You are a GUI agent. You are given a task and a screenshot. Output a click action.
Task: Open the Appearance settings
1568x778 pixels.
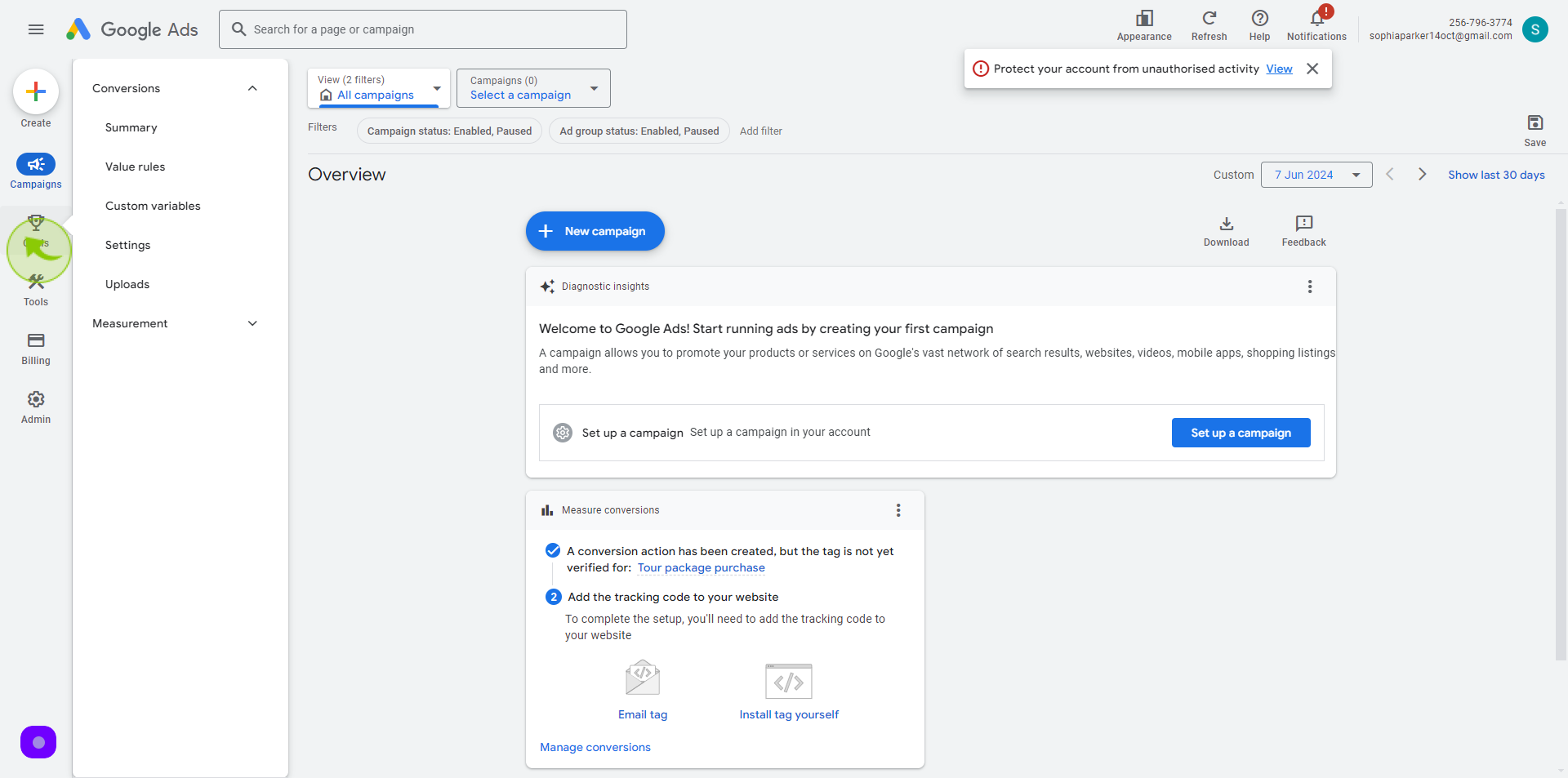(1144, 26)
